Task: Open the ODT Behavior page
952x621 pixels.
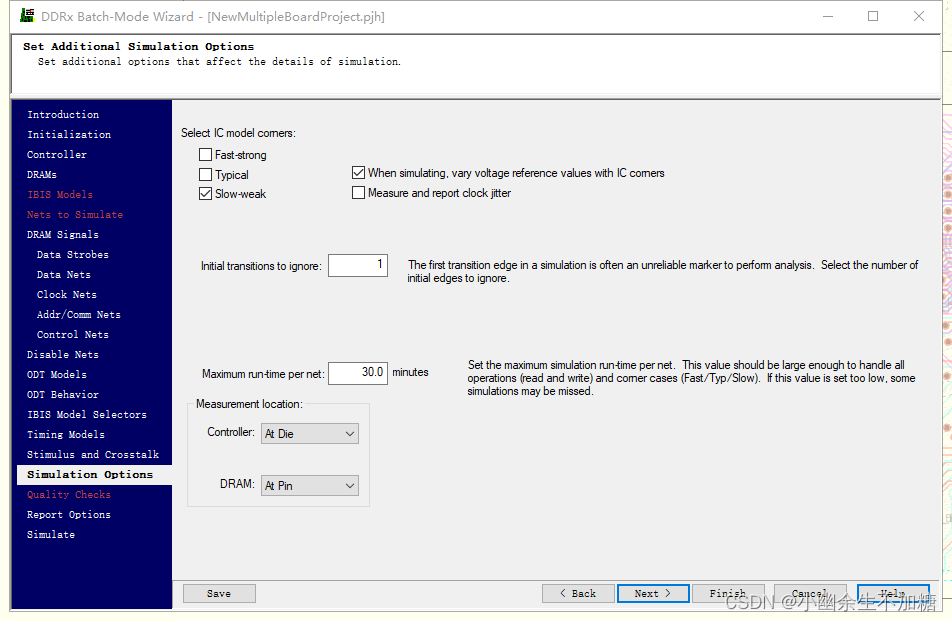Action: [x=63, y=395]
